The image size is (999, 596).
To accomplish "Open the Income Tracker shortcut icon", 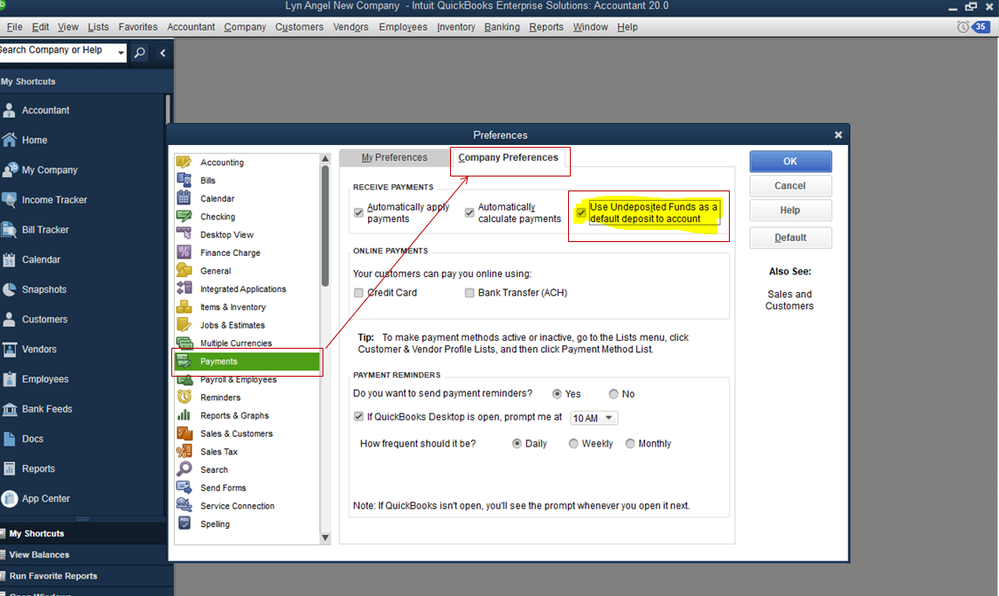I will 9,200.
